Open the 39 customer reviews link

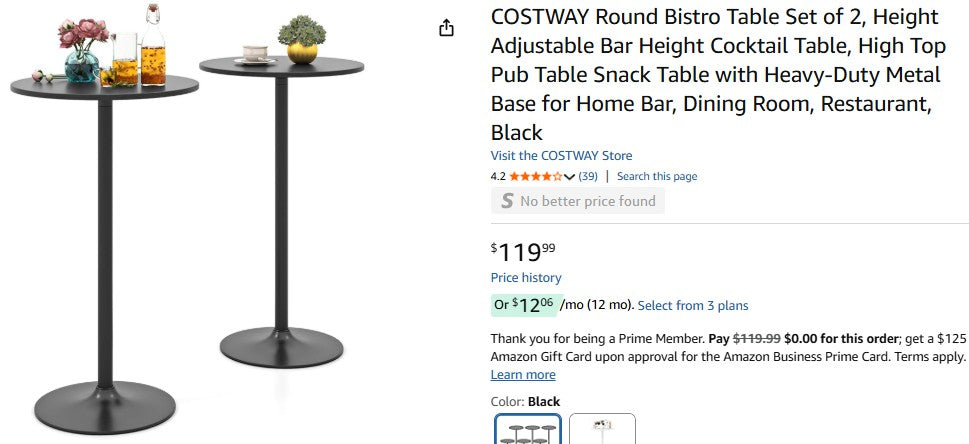click(x=588, y=177)
